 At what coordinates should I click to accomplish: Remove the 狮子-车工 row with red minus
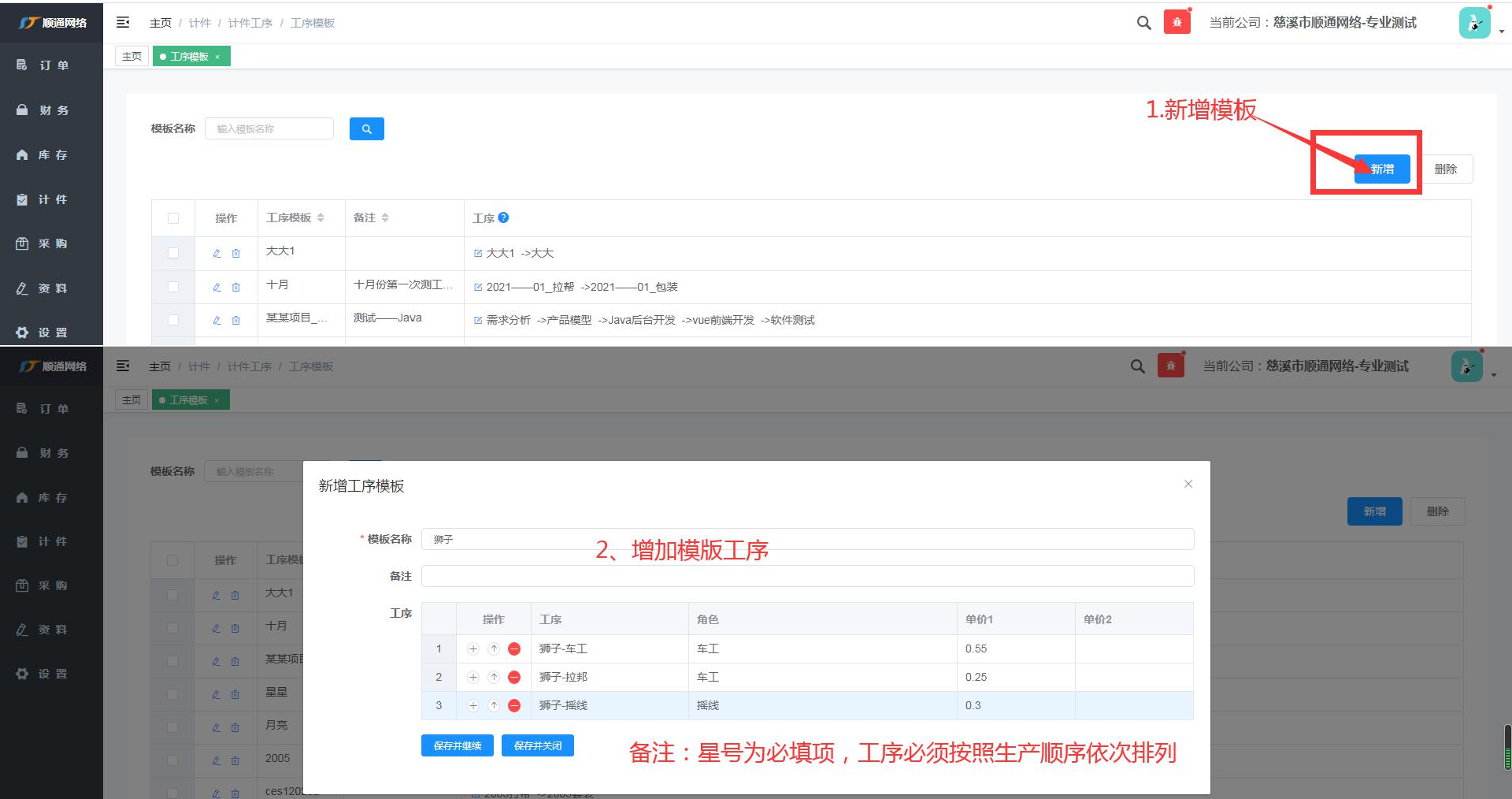coord(514,648)
